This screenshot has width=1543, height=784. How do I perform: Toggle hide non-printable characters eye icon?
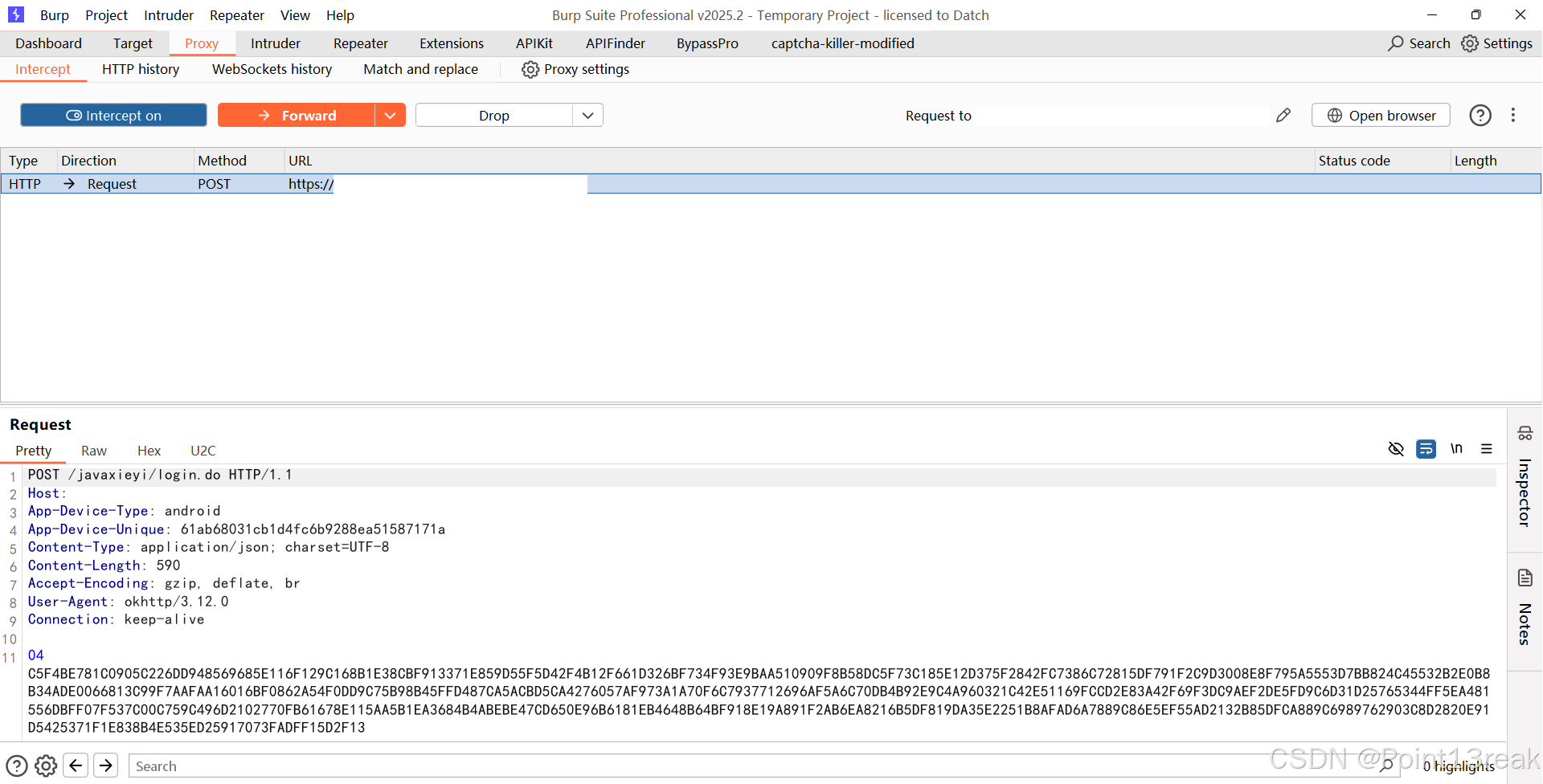tap(1396, 449)
